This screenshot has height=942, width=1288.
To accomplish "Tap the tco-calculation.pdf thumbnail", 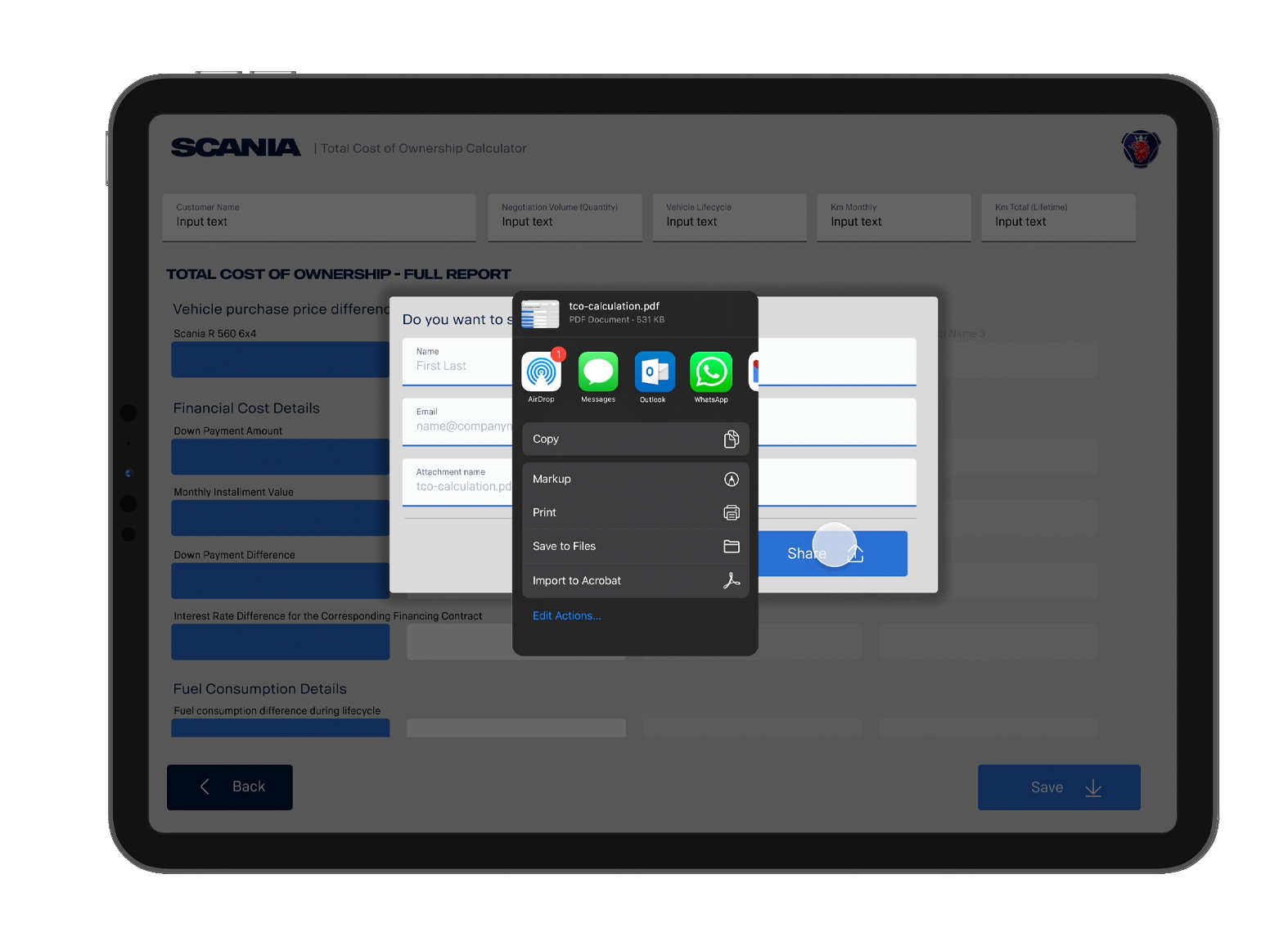I will pos(540,313).
